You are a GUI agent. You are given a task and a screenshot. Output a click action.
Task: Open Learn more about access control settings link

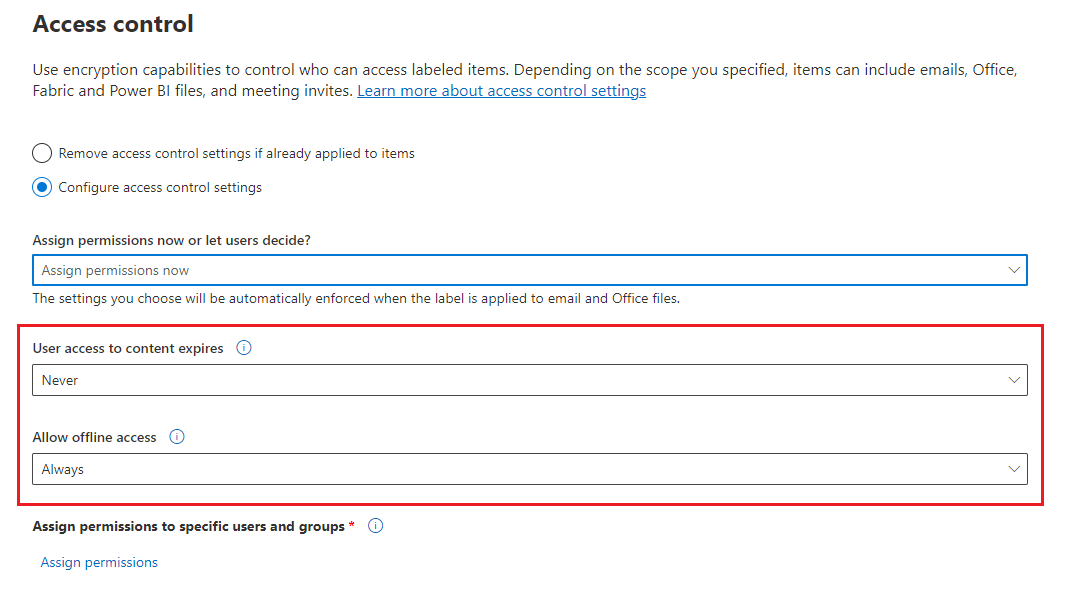501,91
